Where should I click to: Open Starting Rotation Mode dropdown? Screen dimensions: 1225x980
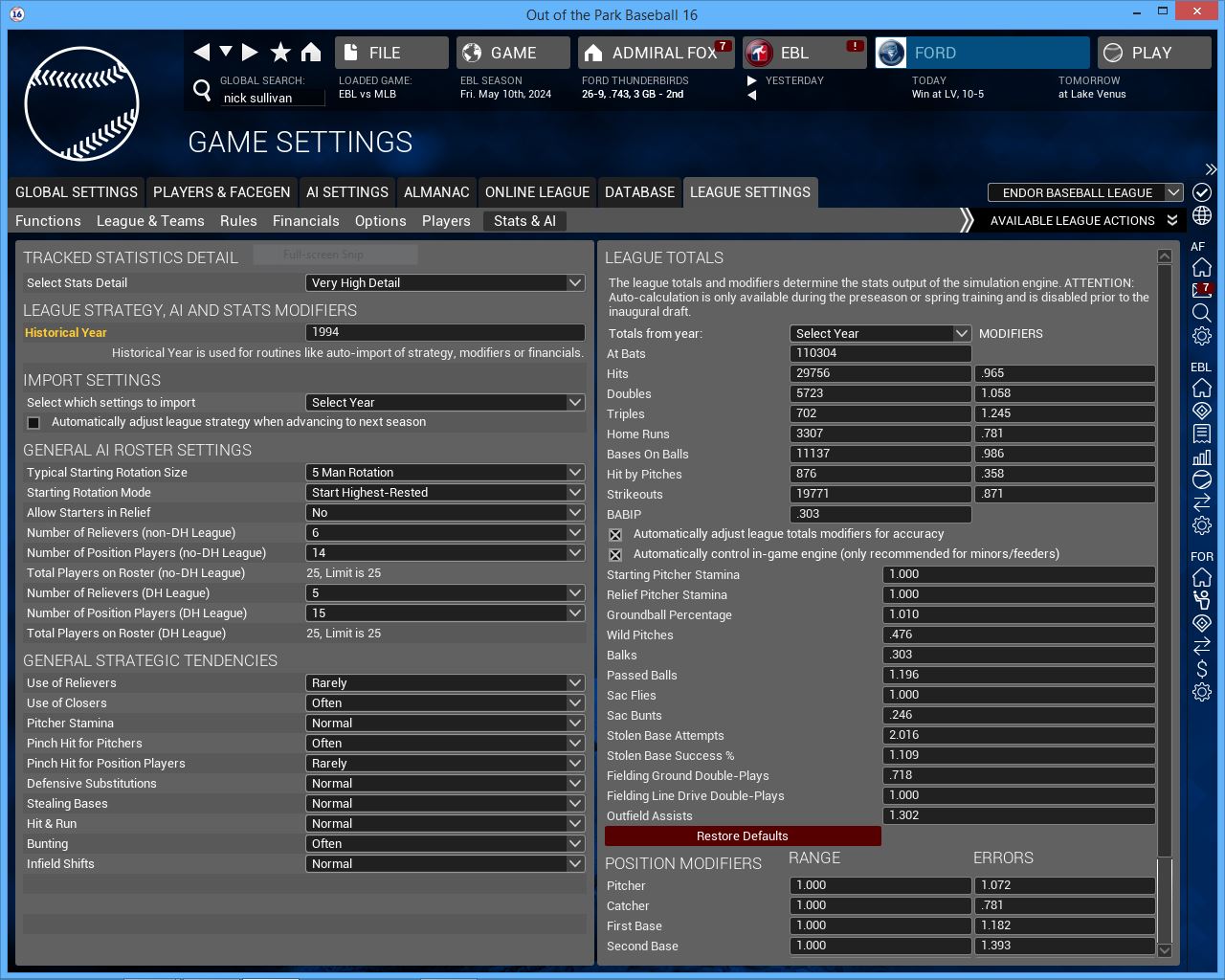(445, 493)
